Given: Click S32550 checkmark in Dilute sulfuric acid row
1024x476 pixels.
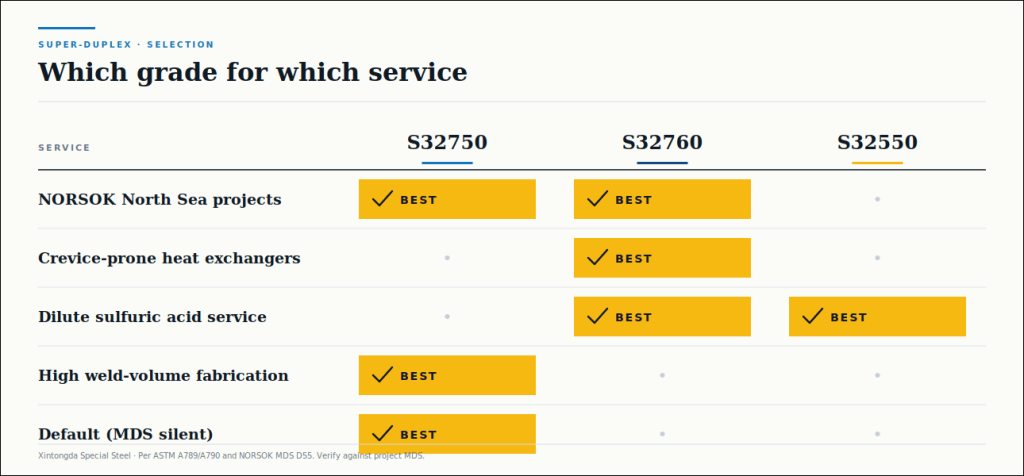Looking at the screenshot, I should tap(812, 316).
